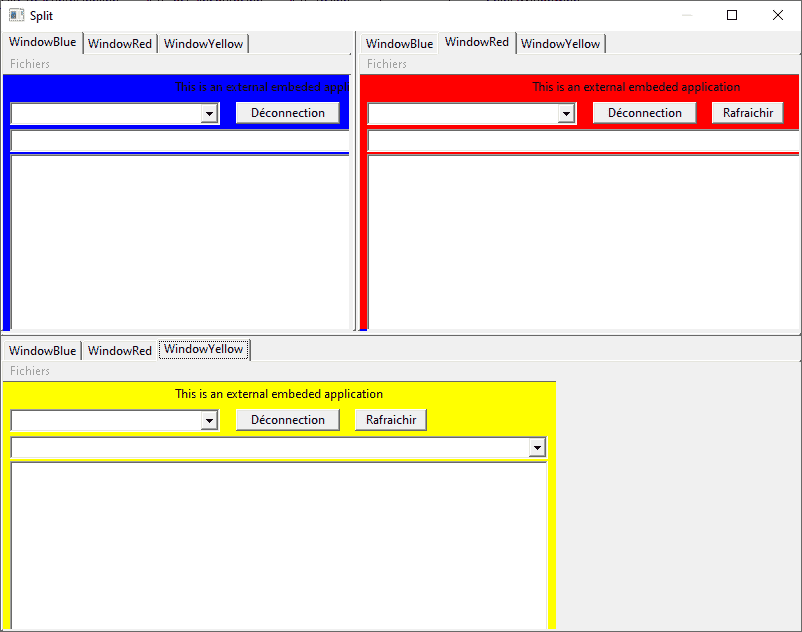This screenshot has width=802, height=632.
Task: Click Rafraichir button in the red window
Action: [747, 113]
